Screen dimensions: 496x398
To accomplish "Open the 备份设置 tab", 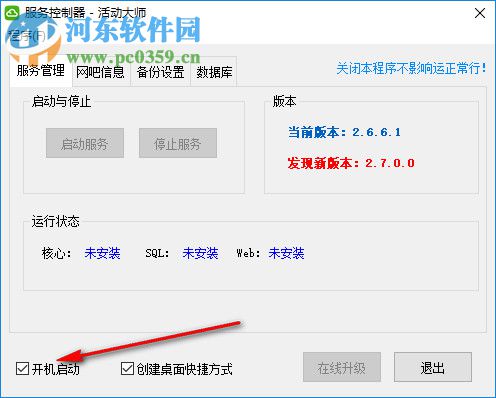I will tap(160, 72).
